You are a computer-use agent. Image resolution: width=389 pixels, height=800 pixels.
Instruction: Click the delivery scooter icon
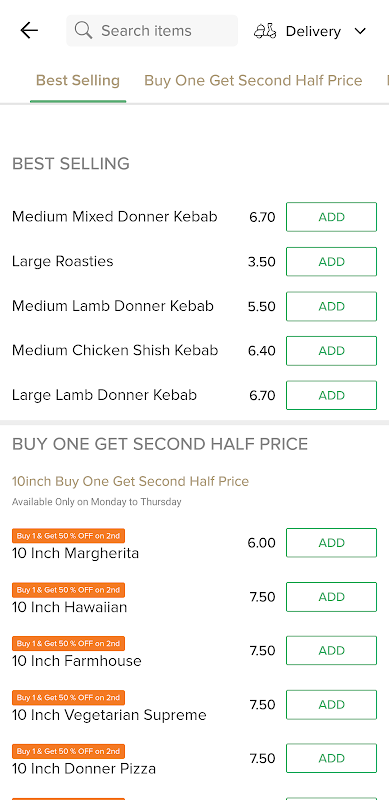pyautogui.click(x=265, y=31)
